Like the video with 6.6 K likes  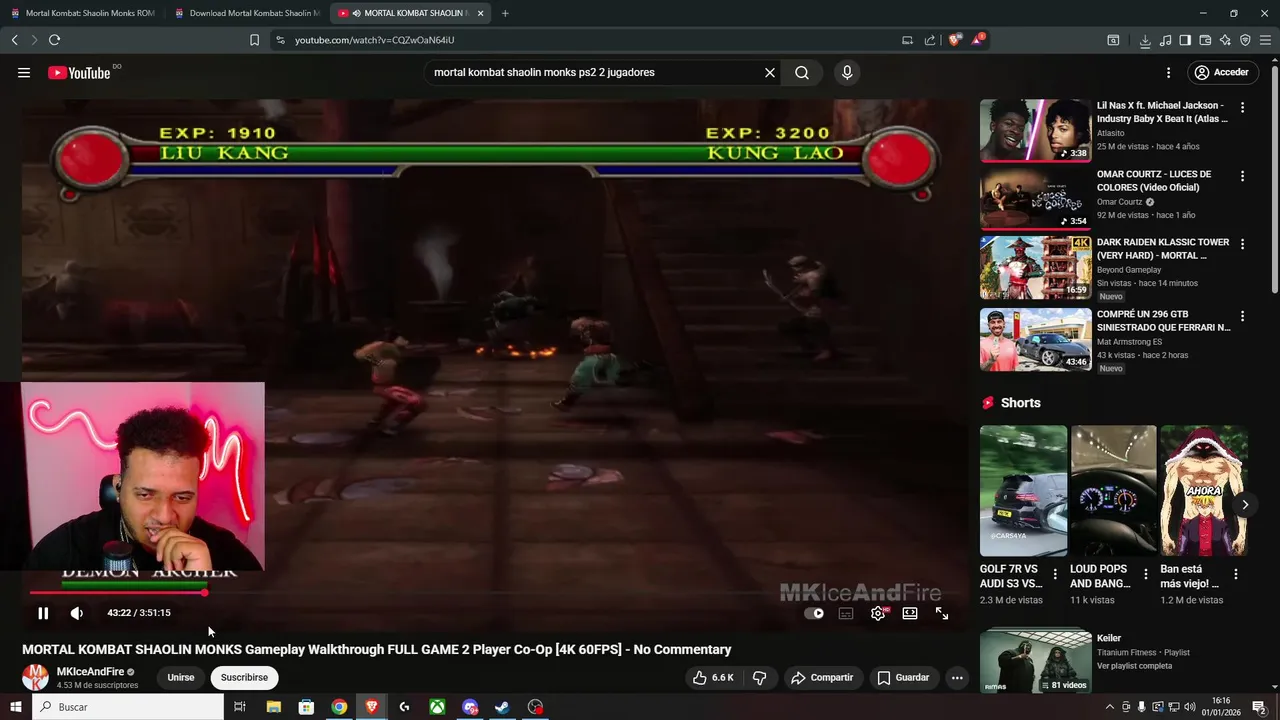[713, 677]
